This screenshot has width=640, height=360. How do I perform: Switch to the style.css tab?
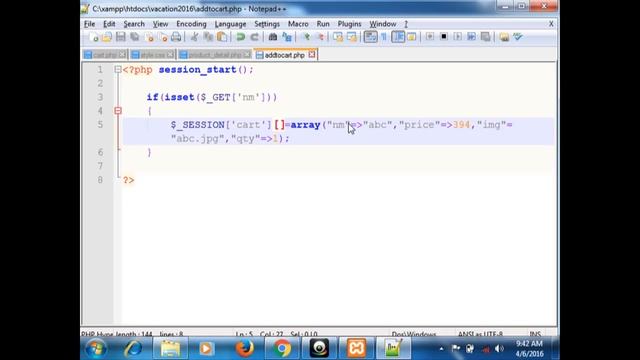click(152, 55)
